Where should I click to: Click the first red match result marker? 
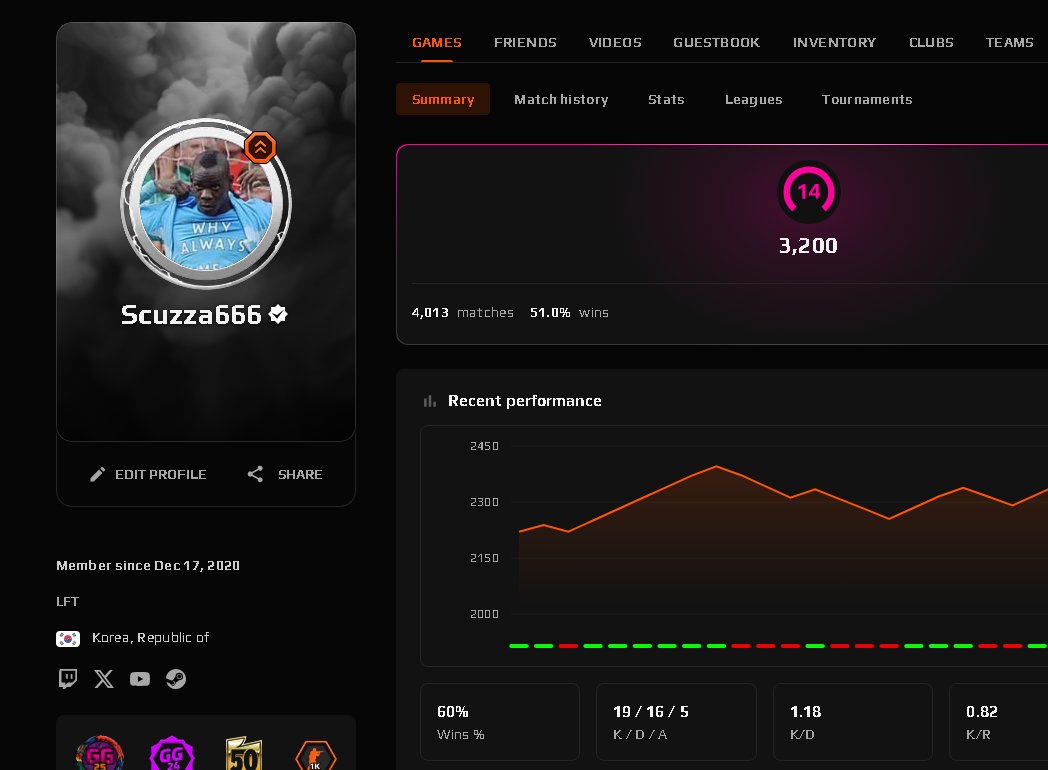(x=568, y=646)
